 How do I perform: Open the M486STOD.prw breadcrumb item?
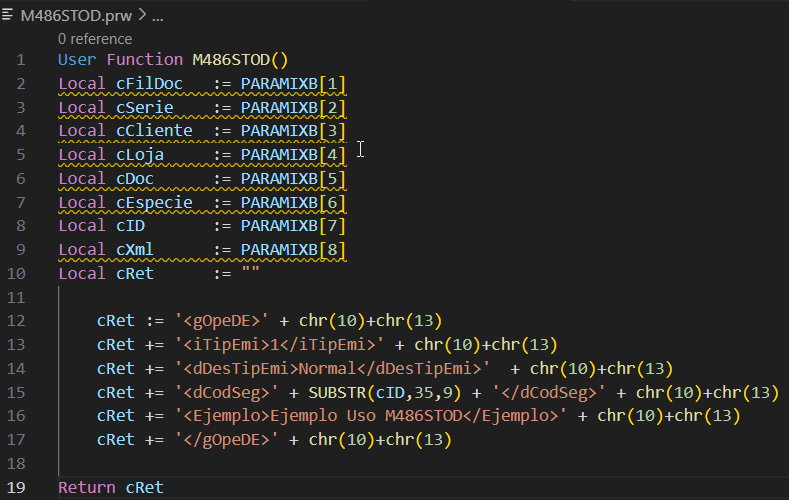[76, 16]
